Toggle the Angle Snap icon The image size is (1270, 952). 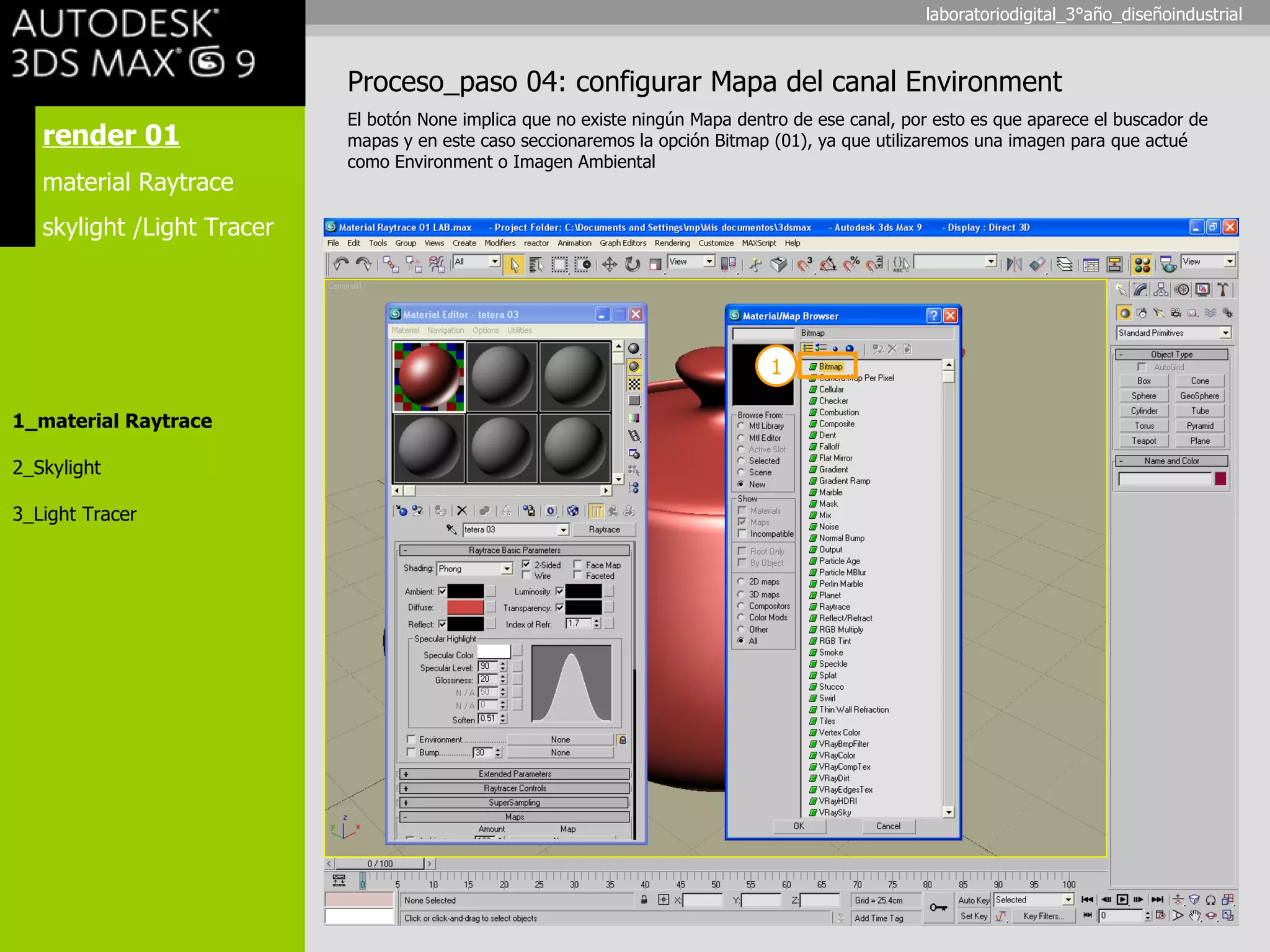[x=828, y=265]
